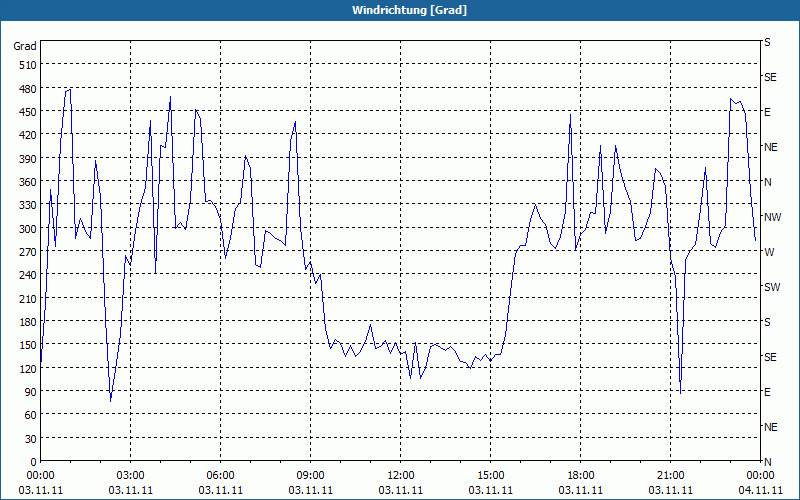
Task: Click the 'Windrichtung [Grad]' chart title
Action: tap(409, 10)
